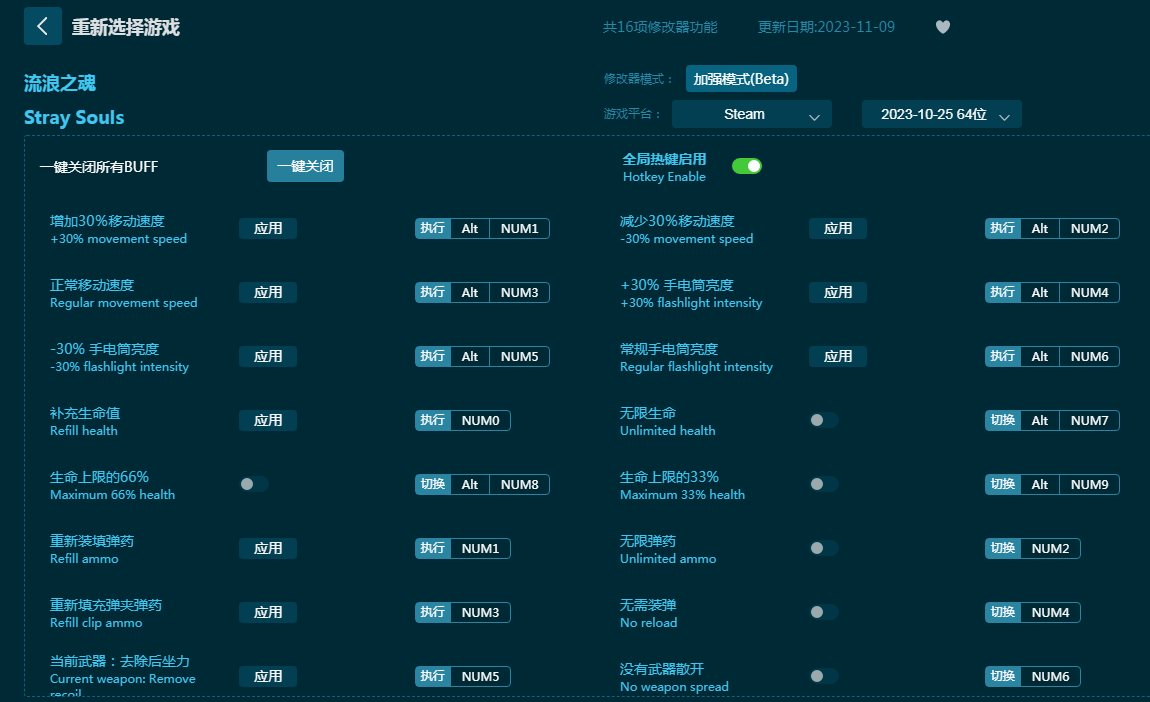Click the Alt modifier key for Unlimited health
The height and width of the screenshot is (702, 1150).
pyautogui.click(x=1040, y=420)
